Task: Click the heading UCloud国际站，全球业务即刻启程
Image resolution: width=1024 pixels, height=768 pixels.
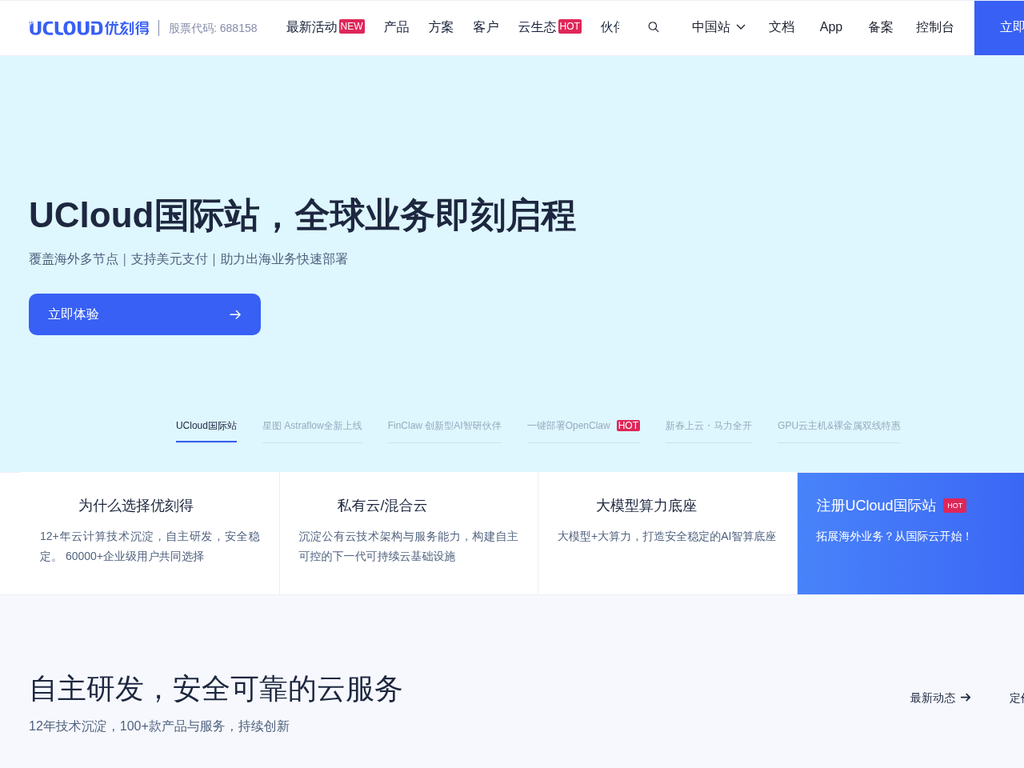Action: point(302,216)
